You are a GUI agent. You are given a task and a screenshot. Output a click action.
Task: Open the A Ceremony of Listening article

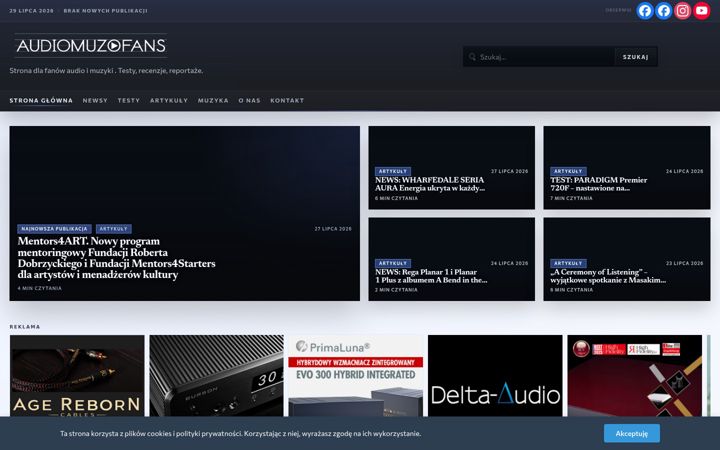tap(608, 276)
